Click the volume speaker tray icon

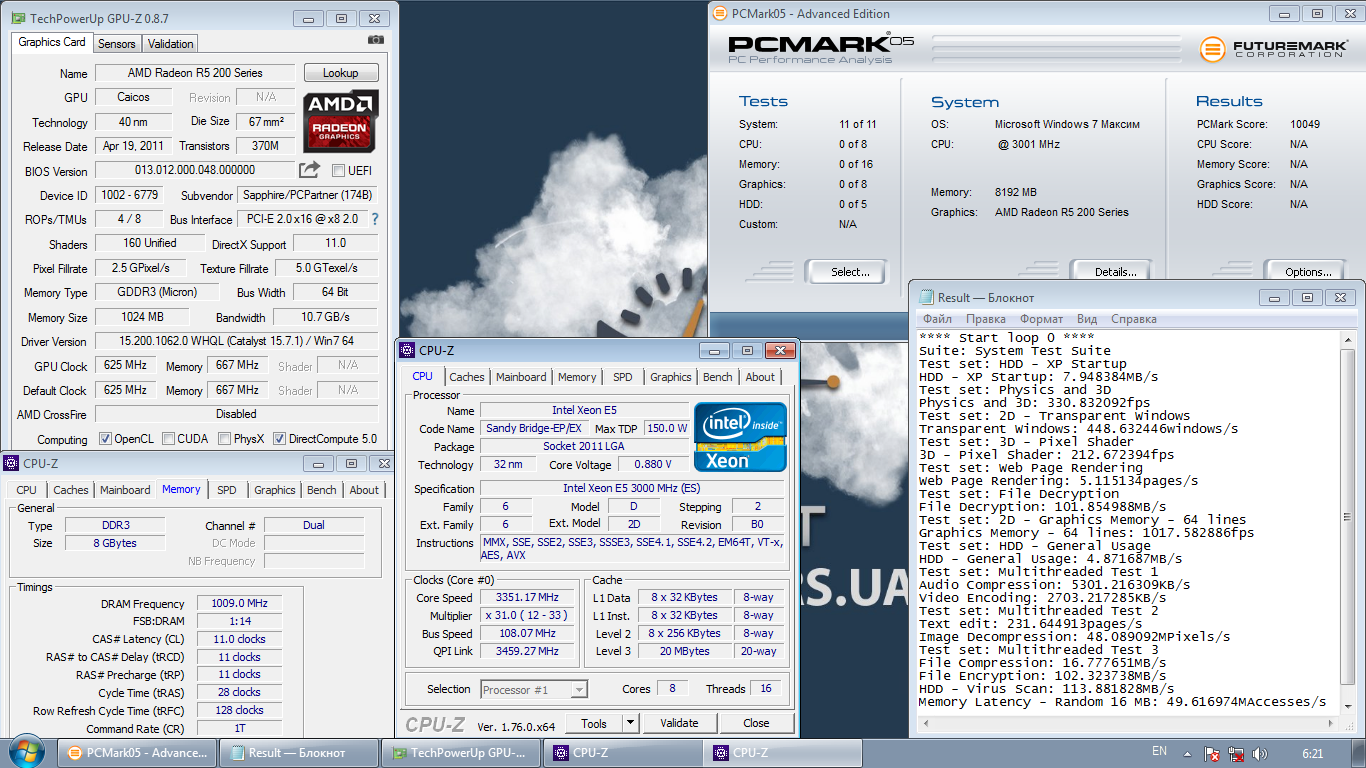pos(1260,753)
